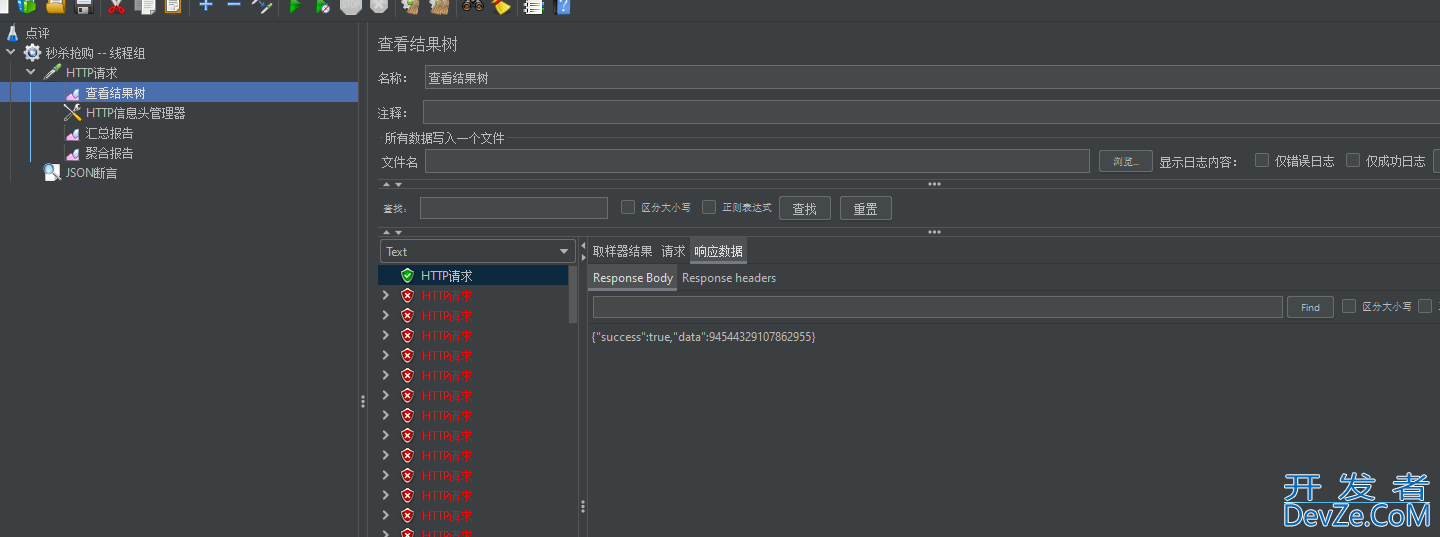Click the 查找 search text field
This screenshot has width=1440, height=537.
pos(514,208)
